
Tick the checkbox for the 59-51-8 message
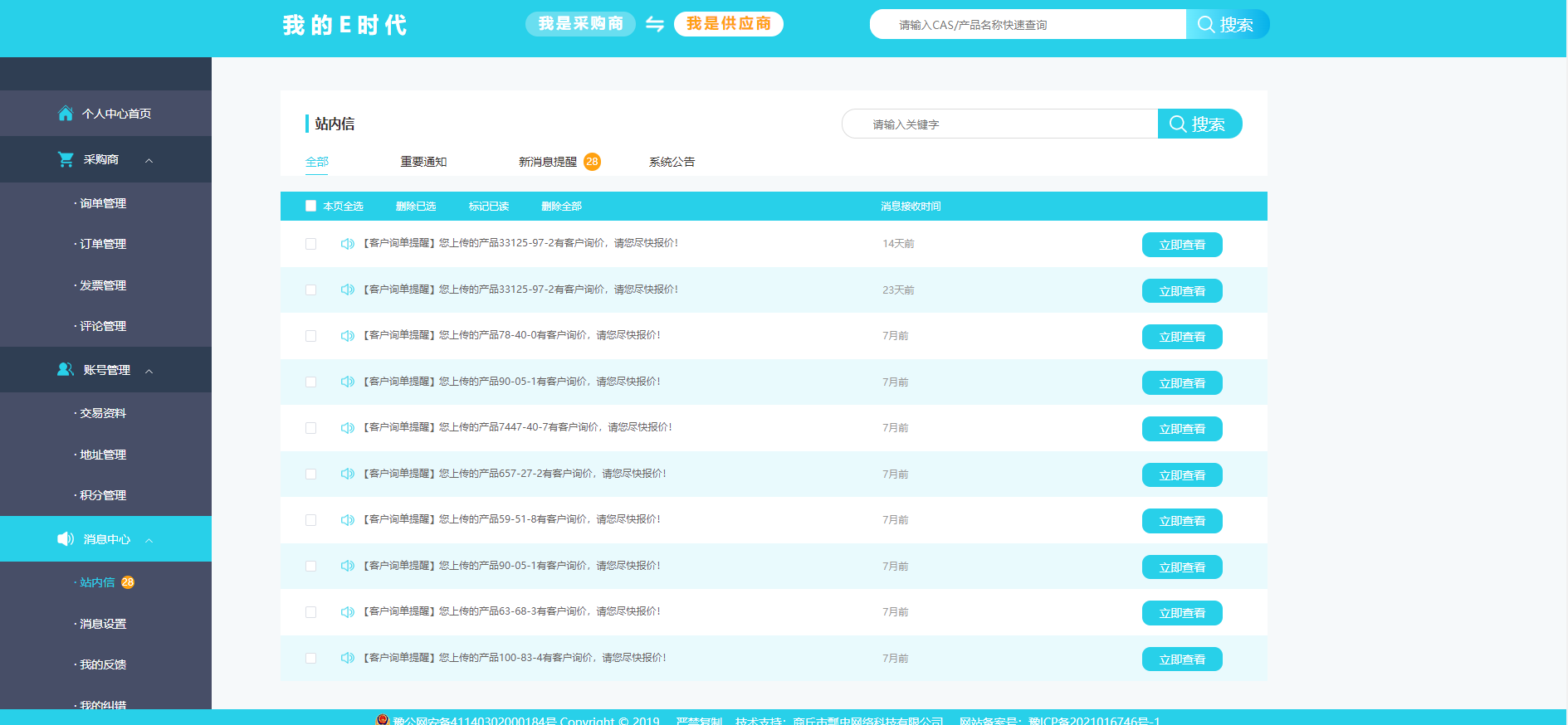coord(310,520)
